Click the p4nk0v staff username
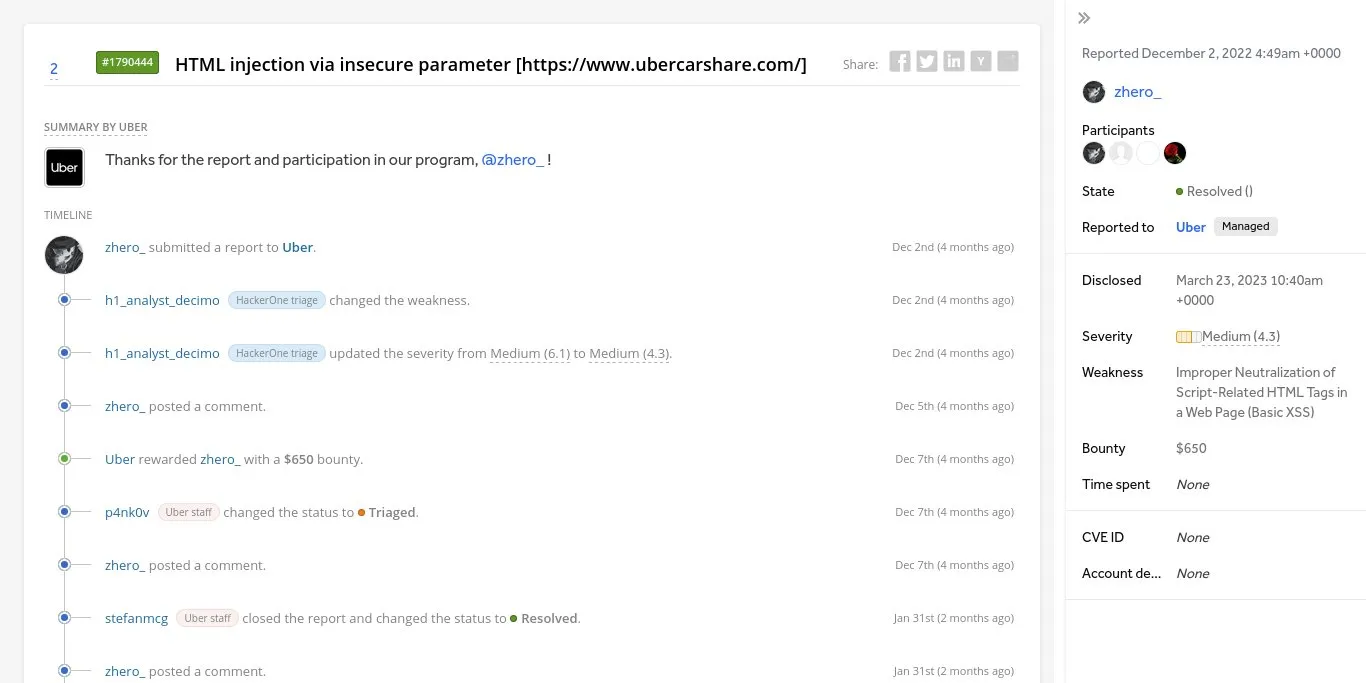The image size is (1366, 683). 127,512
